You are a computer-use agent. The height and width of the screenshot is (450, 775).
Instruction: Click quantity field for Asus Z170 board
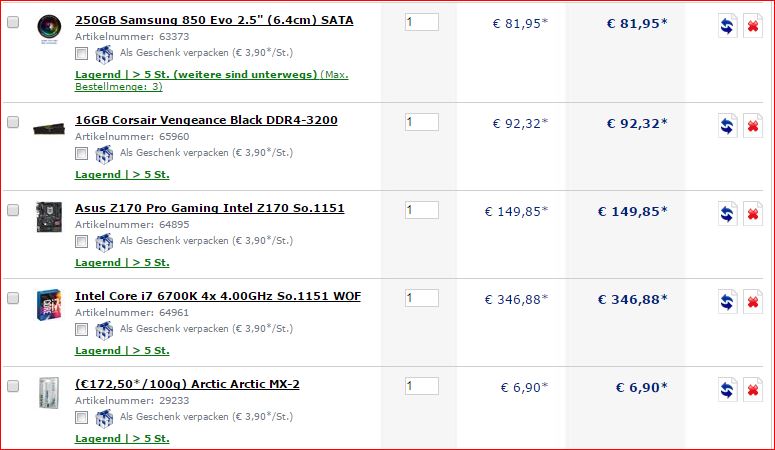point(422,210)
